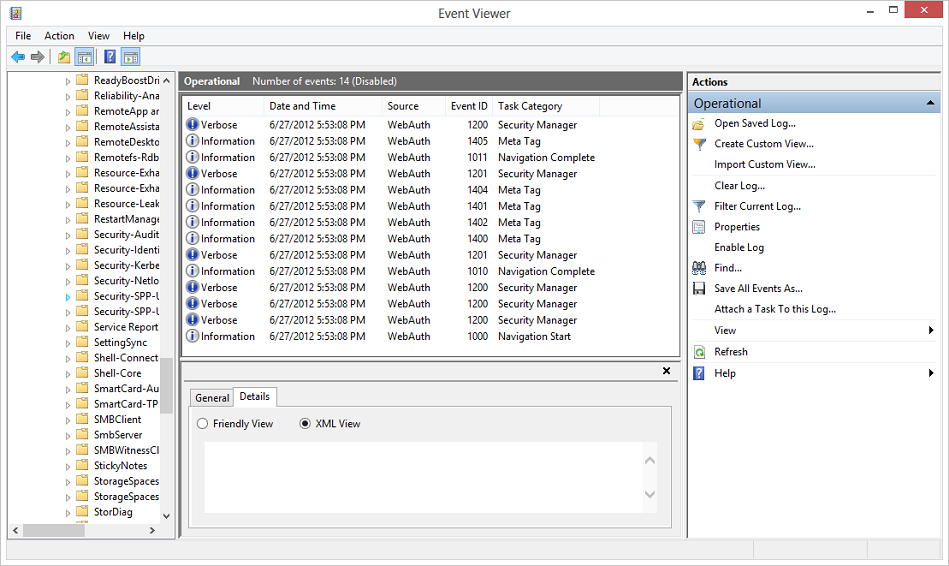Click Import Custom View action
The image size is (949, 566).
pyautogui.click(x=764, y=165)
